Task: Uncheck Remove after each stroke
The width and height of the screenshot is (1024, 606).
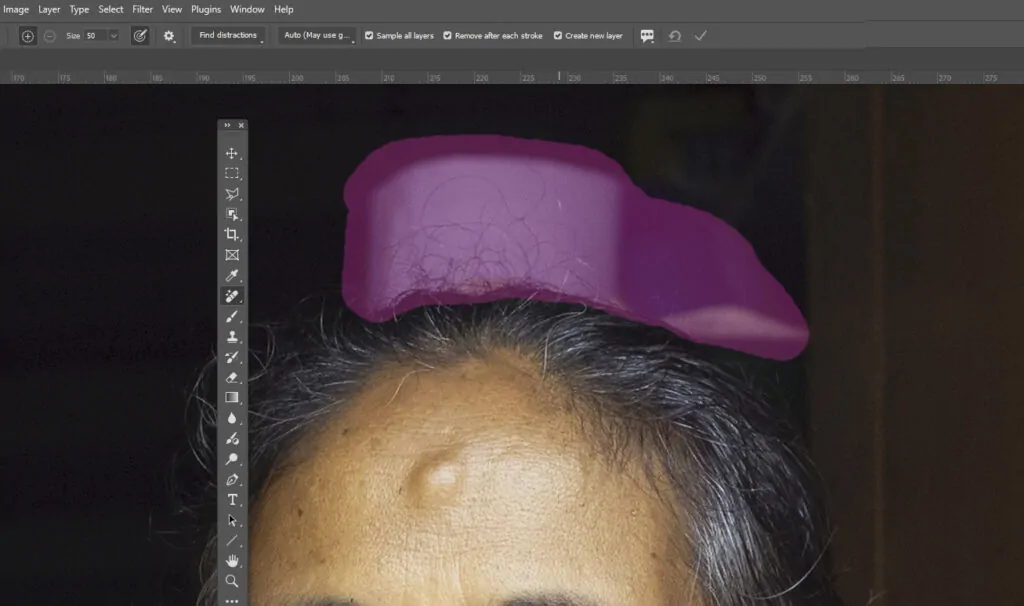Action: (x=447, y=36)
